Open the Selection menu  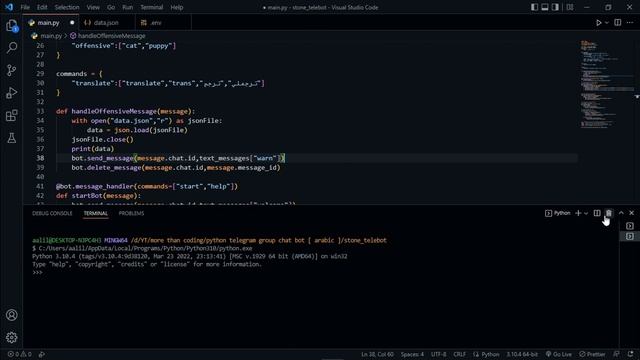[67, 7]
